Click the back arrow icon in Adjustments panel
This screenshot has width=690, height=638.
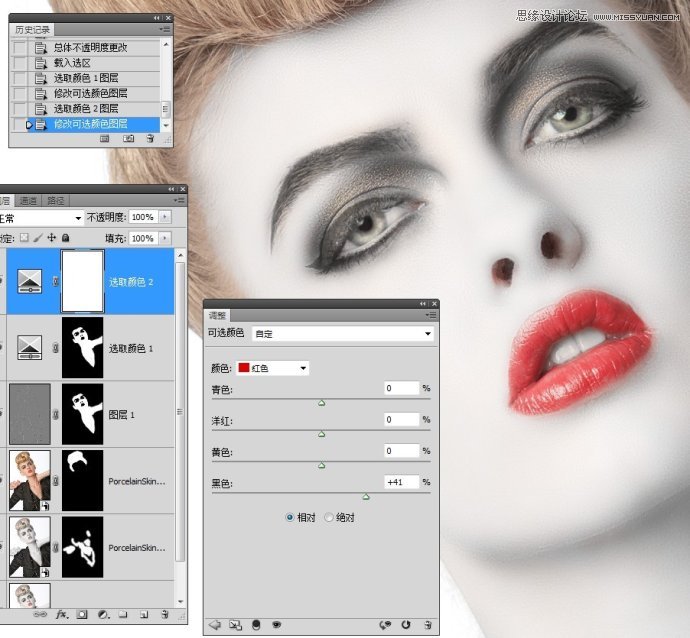coord(214,626)
